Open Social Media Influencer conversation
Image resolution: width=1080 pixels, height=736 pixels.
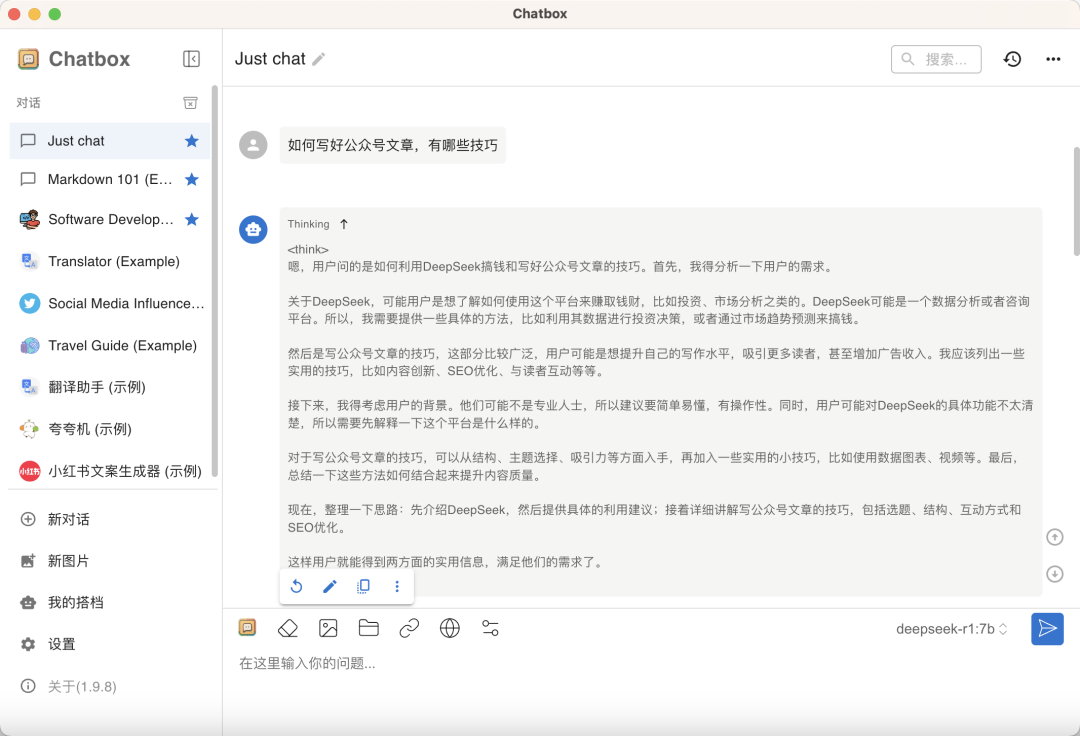110,304
